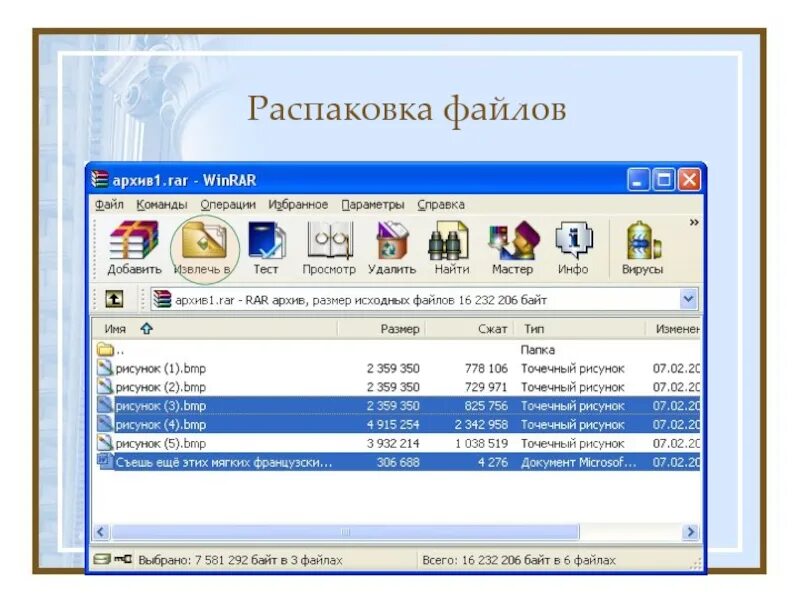This screenshot has height=600, width=800.
Task: Click the WinRAR books icon in title bar
Action: pos(100,180)
